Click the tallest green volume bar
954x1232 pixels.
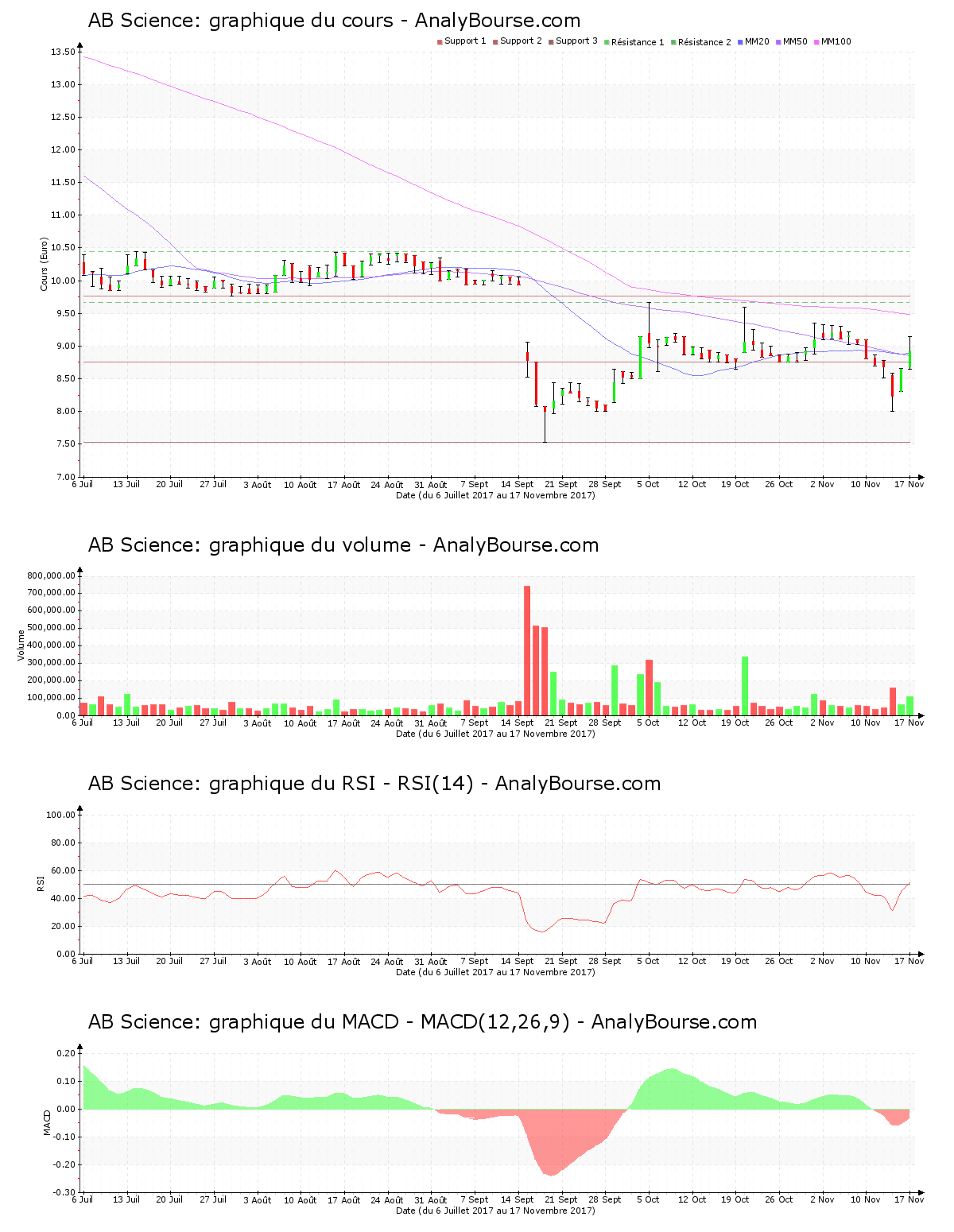[x=745, y=685]
